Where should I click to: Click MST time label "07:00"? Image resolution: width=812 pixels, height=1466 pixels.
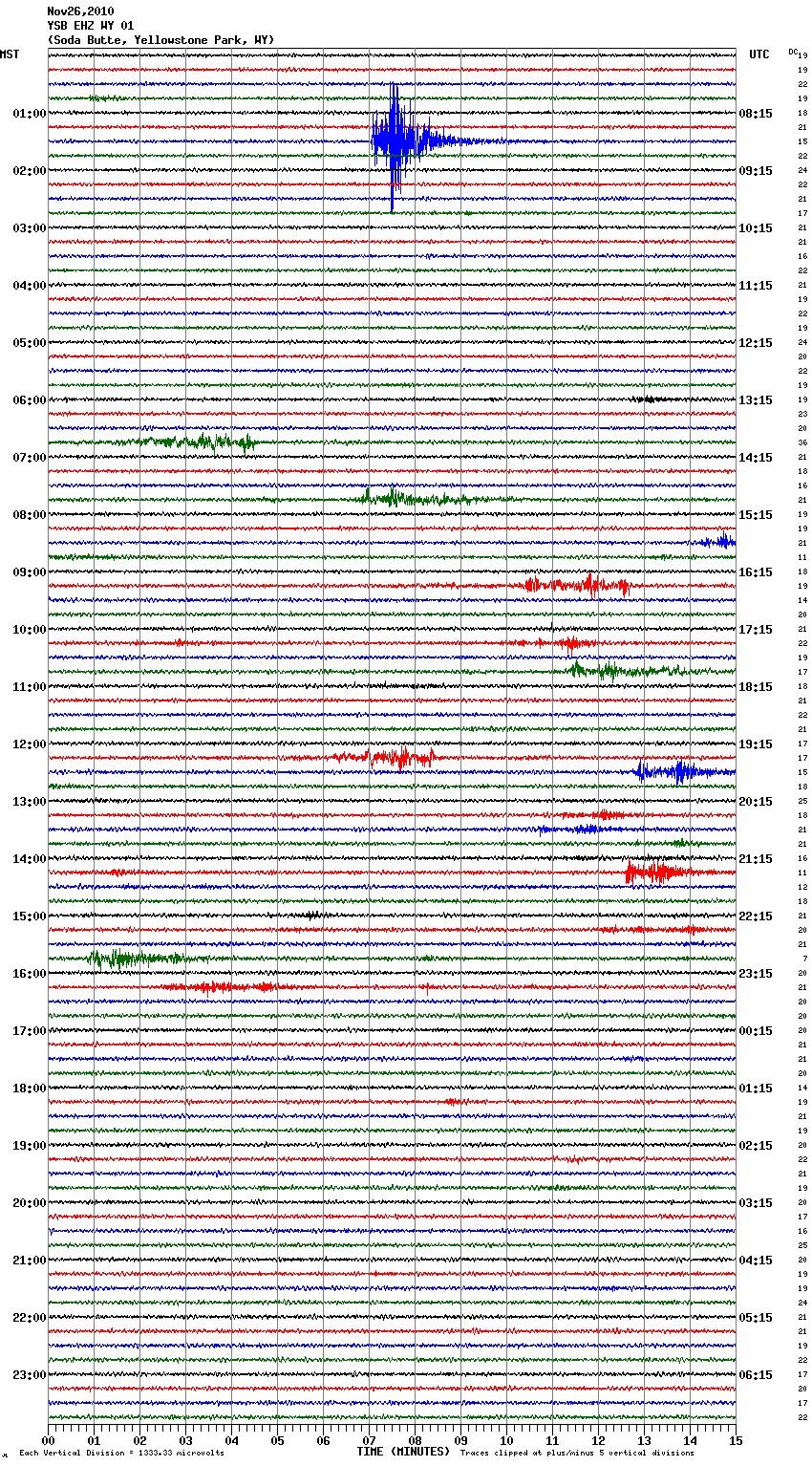[x=29, y=458]
